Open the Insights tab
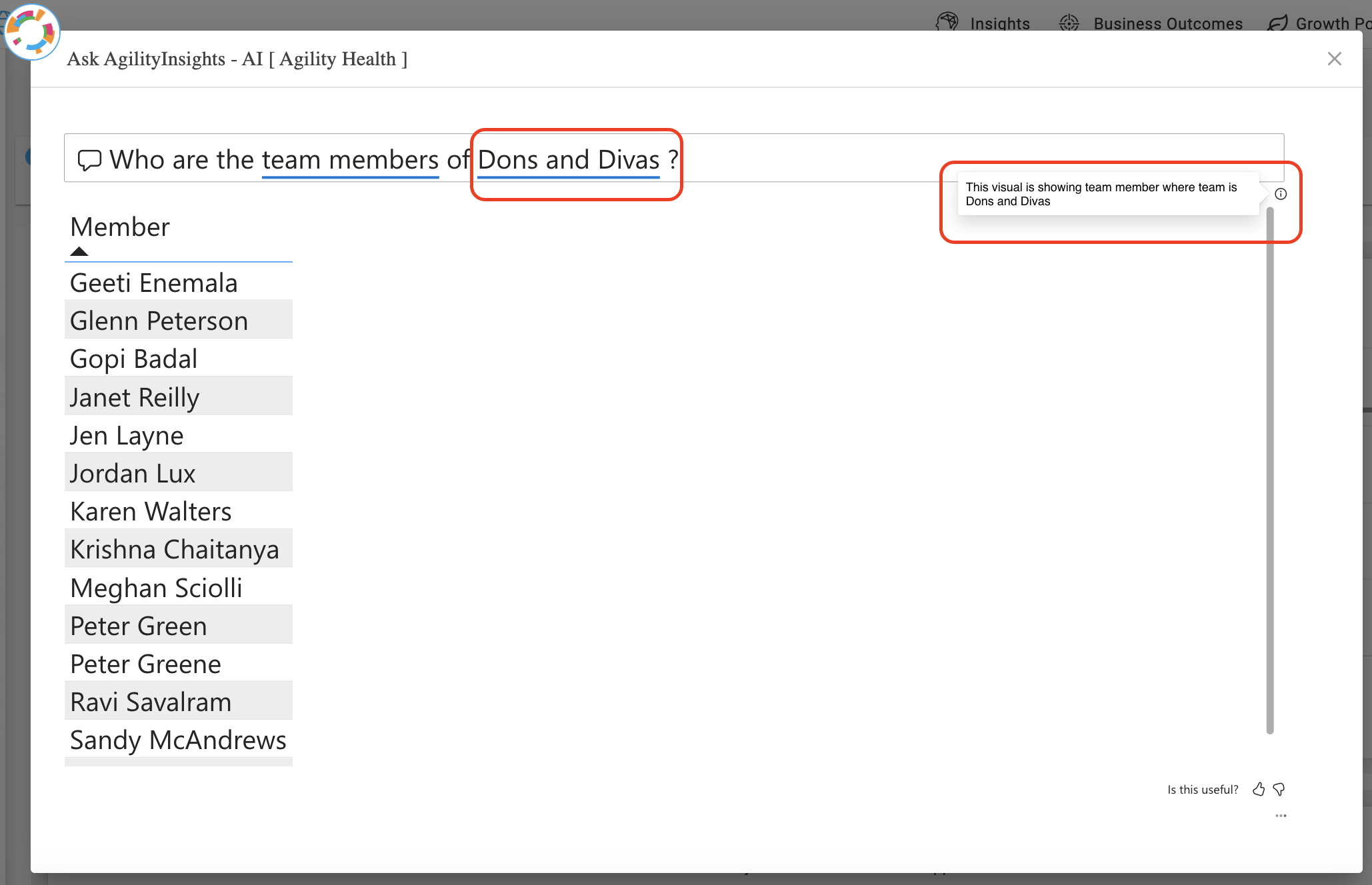Viewport: 1372px width, 885px height. click(x=983, y=23)
